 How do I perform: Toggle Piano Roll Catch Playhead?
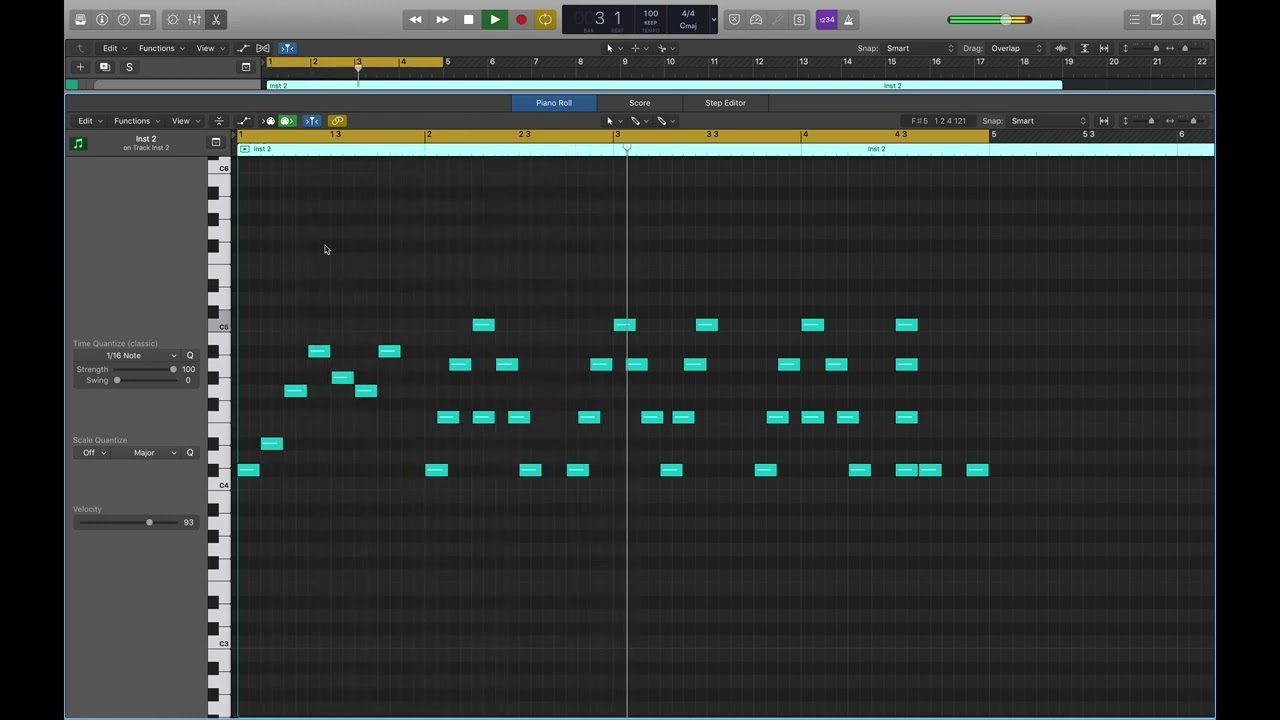pos(313,121)
